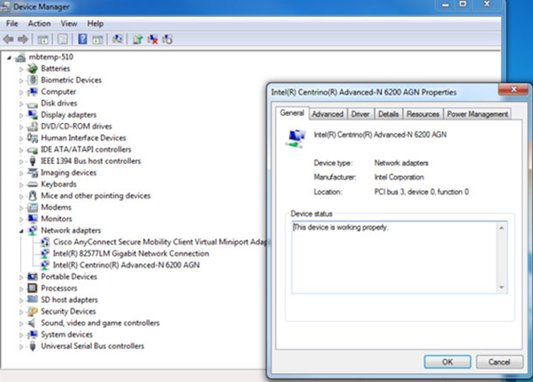
Task: Click the Modems category icon
Action: pos(33,207)
